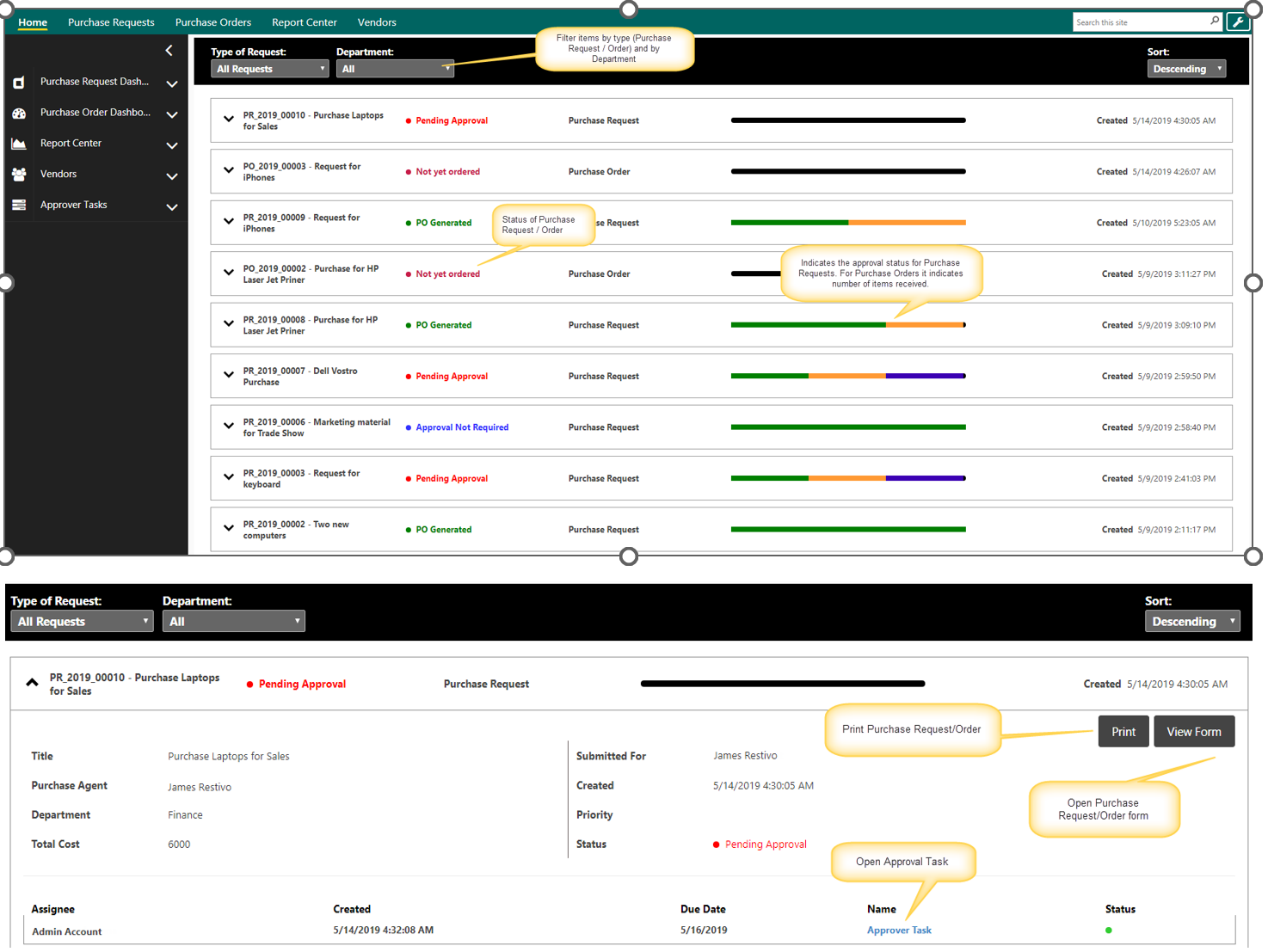
Task: Open the Sort Descending dropdown in top filter bar
Action: click(1185, 69)
